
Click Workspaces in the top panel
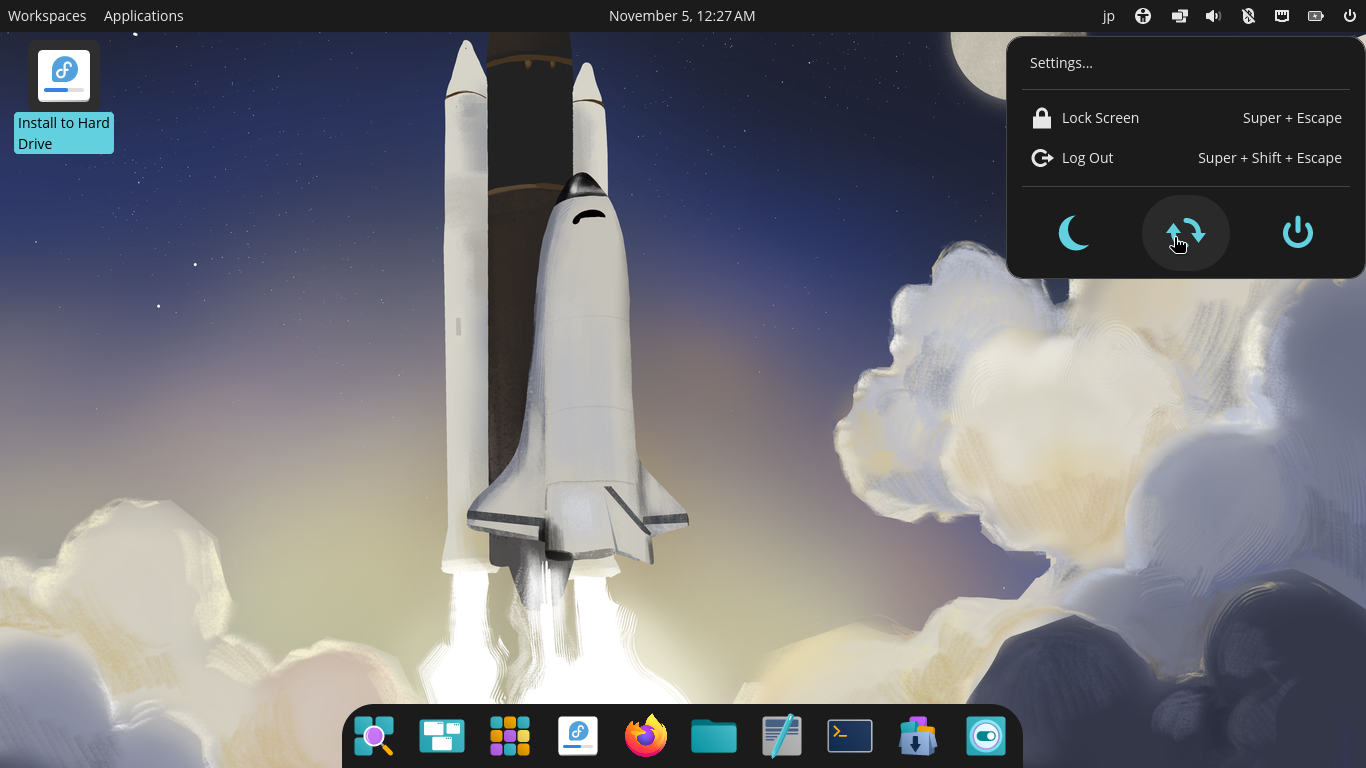47,16
